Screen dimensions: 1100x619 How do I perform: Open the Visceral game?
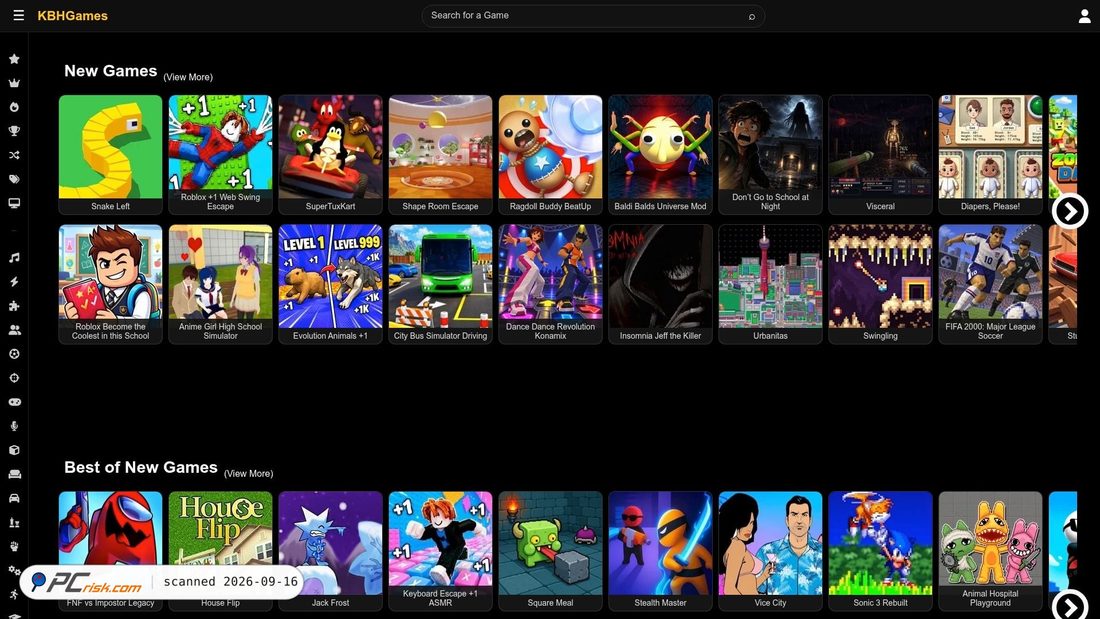[x=880, y=154]
